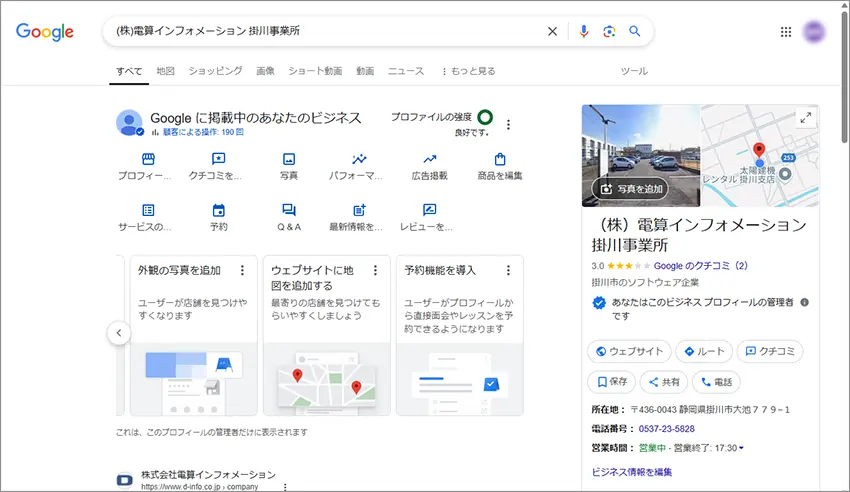Click the 顧客による操作: 190 回 link
The width and height of the screenshot is (850, 492).
pyautogui.click(x=203, y=132)
